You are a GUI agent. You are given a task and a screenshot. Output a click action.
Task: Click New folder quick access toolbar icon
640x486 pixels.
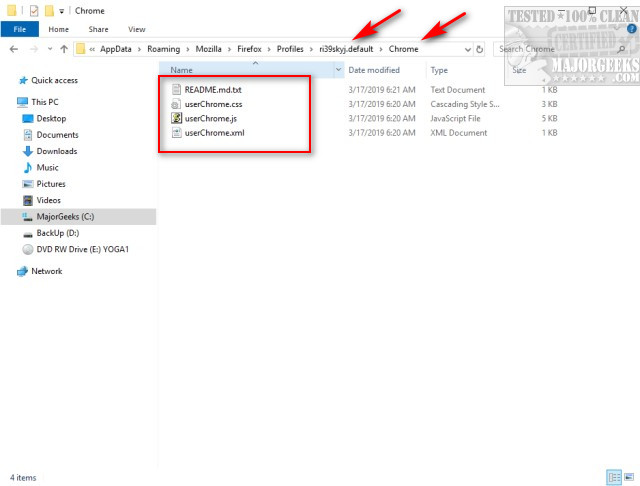(x=49, y=11)
